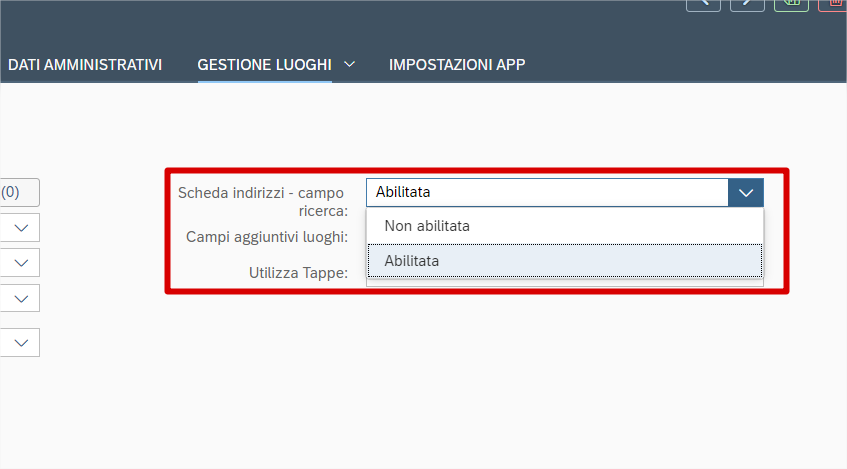Open the IMPOSTAZIONI APP tab
The height and width of the screenshot is (469, 847).
457,64
